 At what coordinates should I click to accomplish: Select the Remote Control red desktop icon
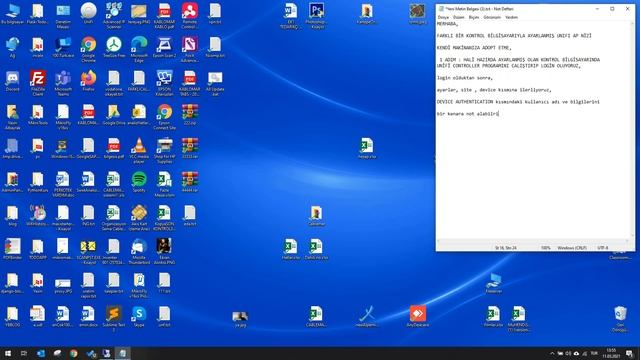(190, 16)
